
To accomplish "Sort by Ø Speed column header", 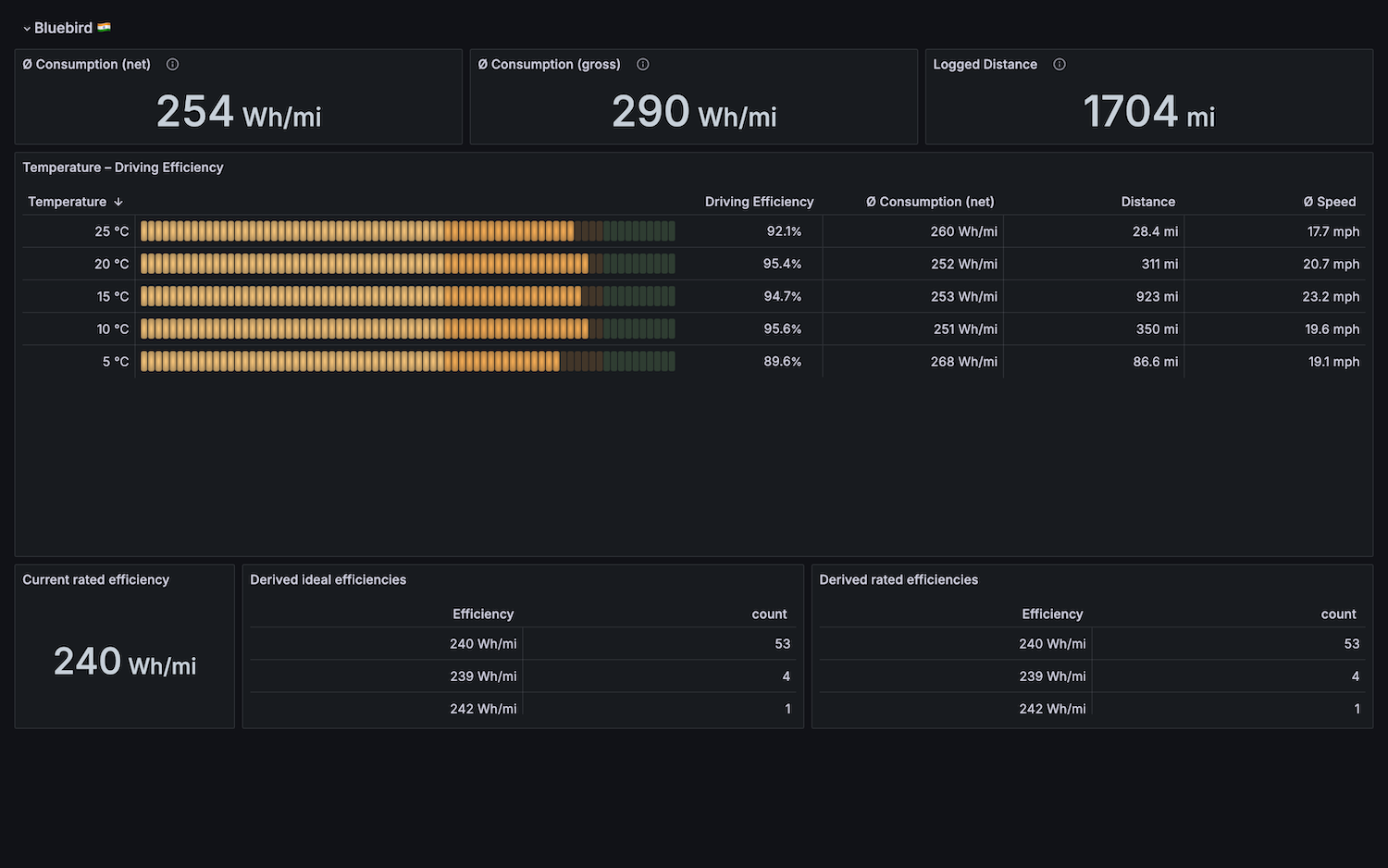I will [1329, 202].
